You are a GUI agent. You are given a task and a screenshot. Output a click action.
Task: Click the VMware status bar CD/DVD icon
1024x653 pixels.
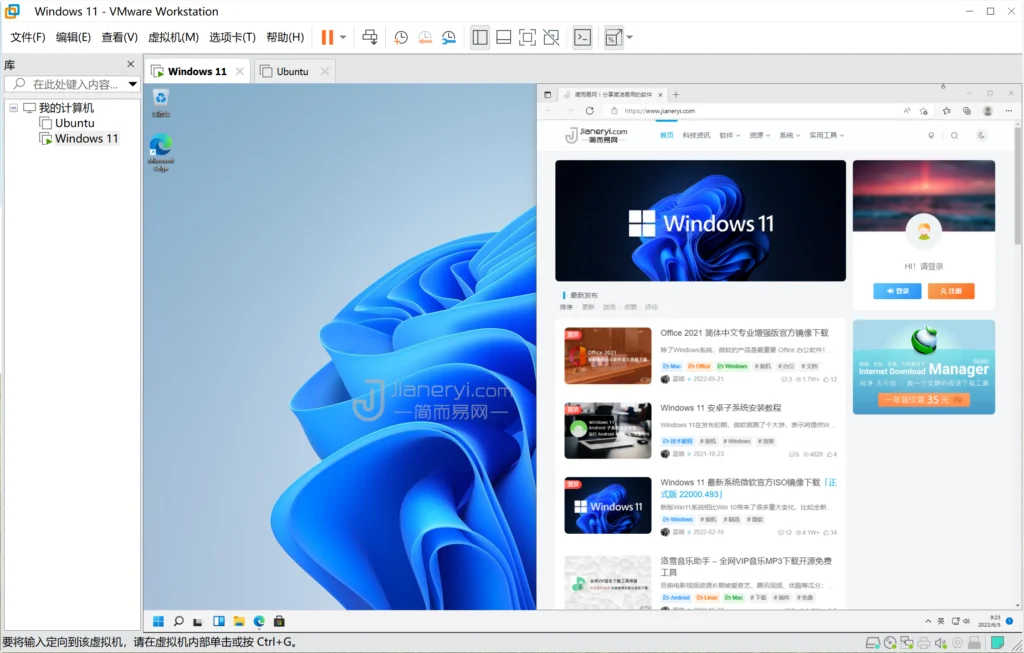pyautogui.click(x=889, y=643)
